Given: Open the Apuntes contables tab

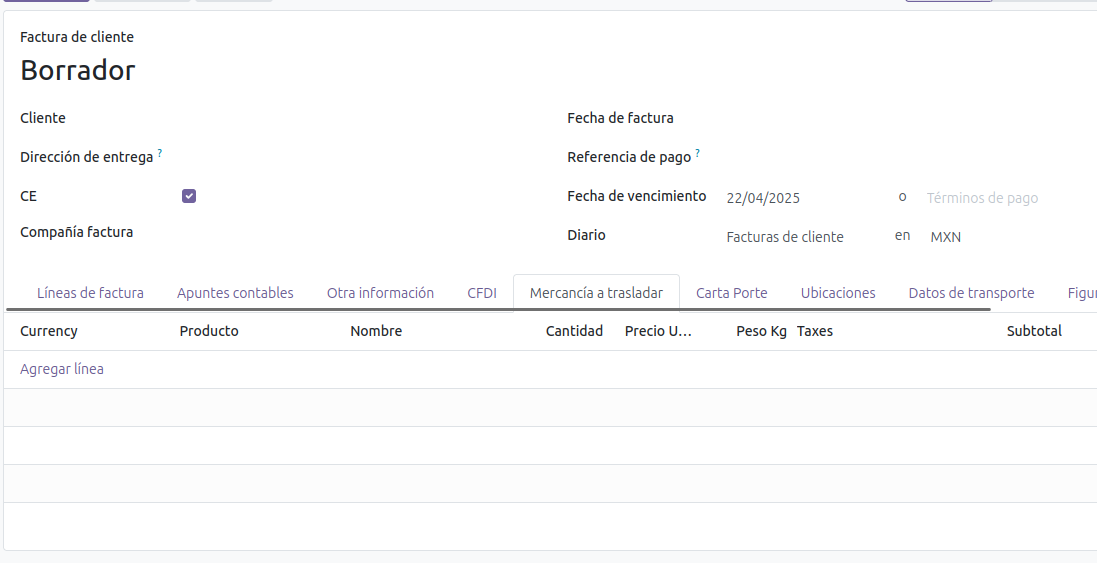Looking at the screenshot, I should click(235, 293).
